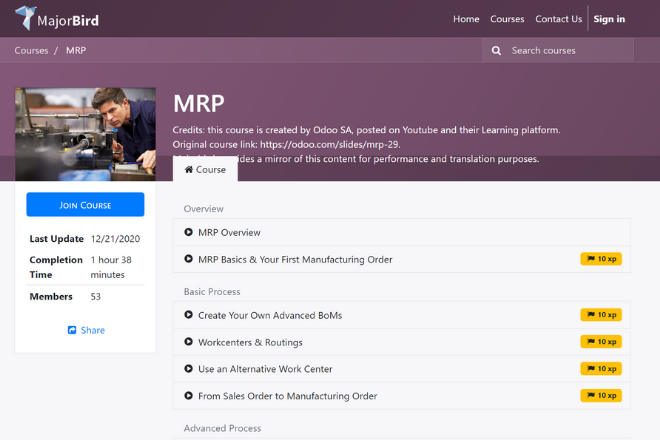The height and width of the screenshot is (440, 660).
Task: Open the Home menu item
Action: click(x=466, y=19)
